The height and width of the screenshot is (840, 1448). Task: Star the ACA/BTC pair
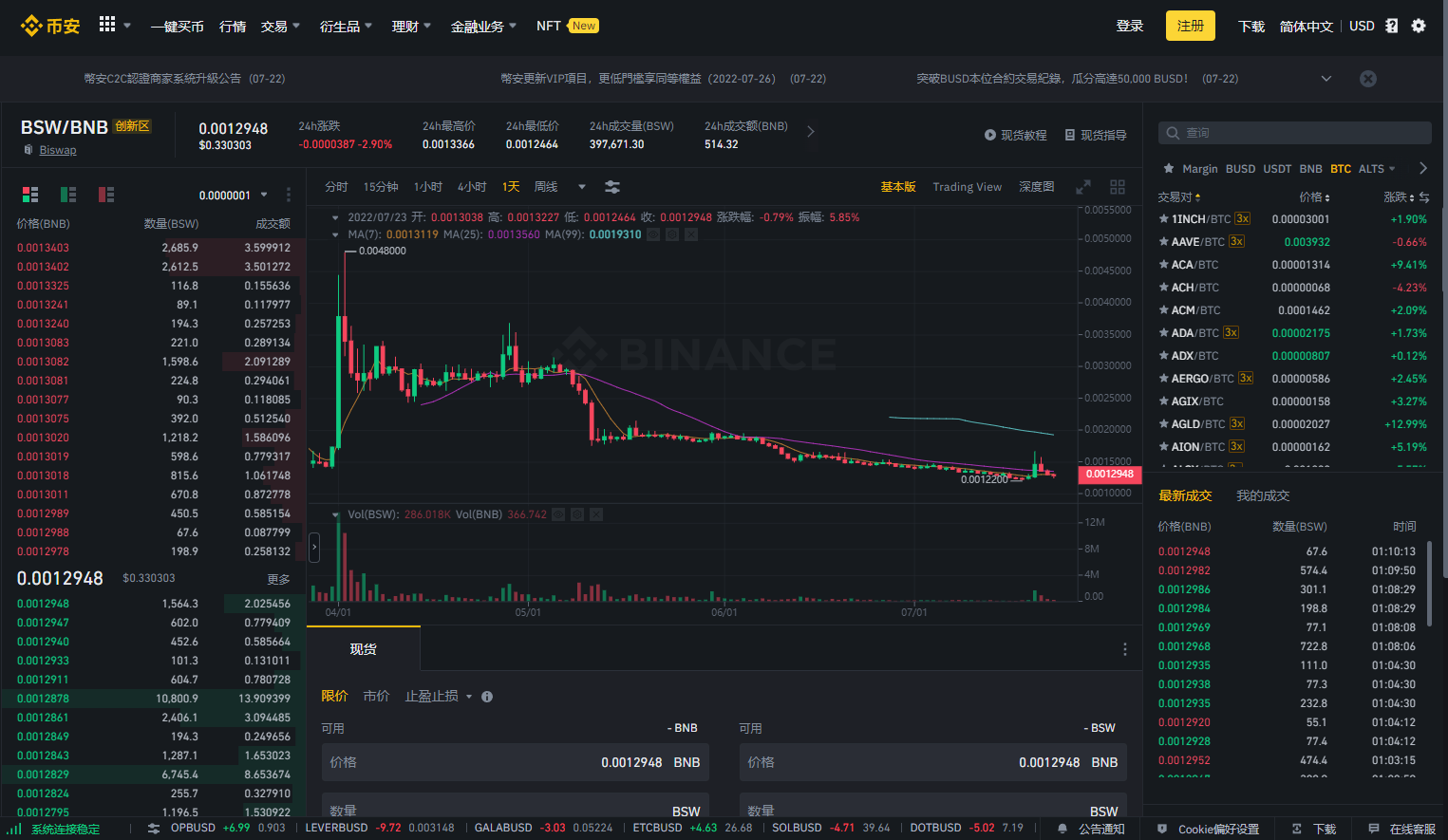[1163, 265]
